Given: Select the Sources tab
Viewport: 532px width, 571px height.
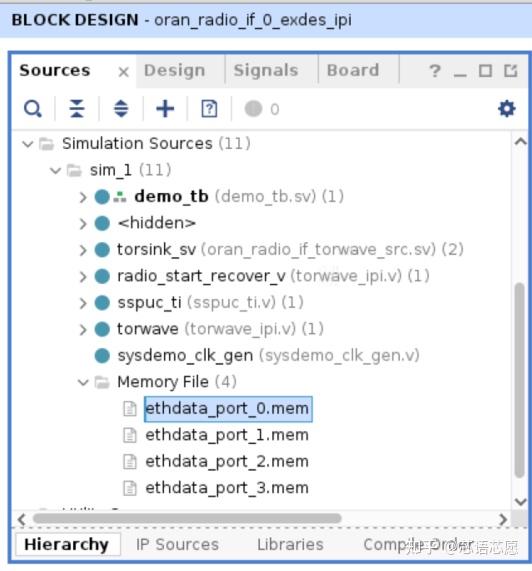Looking at the screenshot, I should tap(55, 71).
